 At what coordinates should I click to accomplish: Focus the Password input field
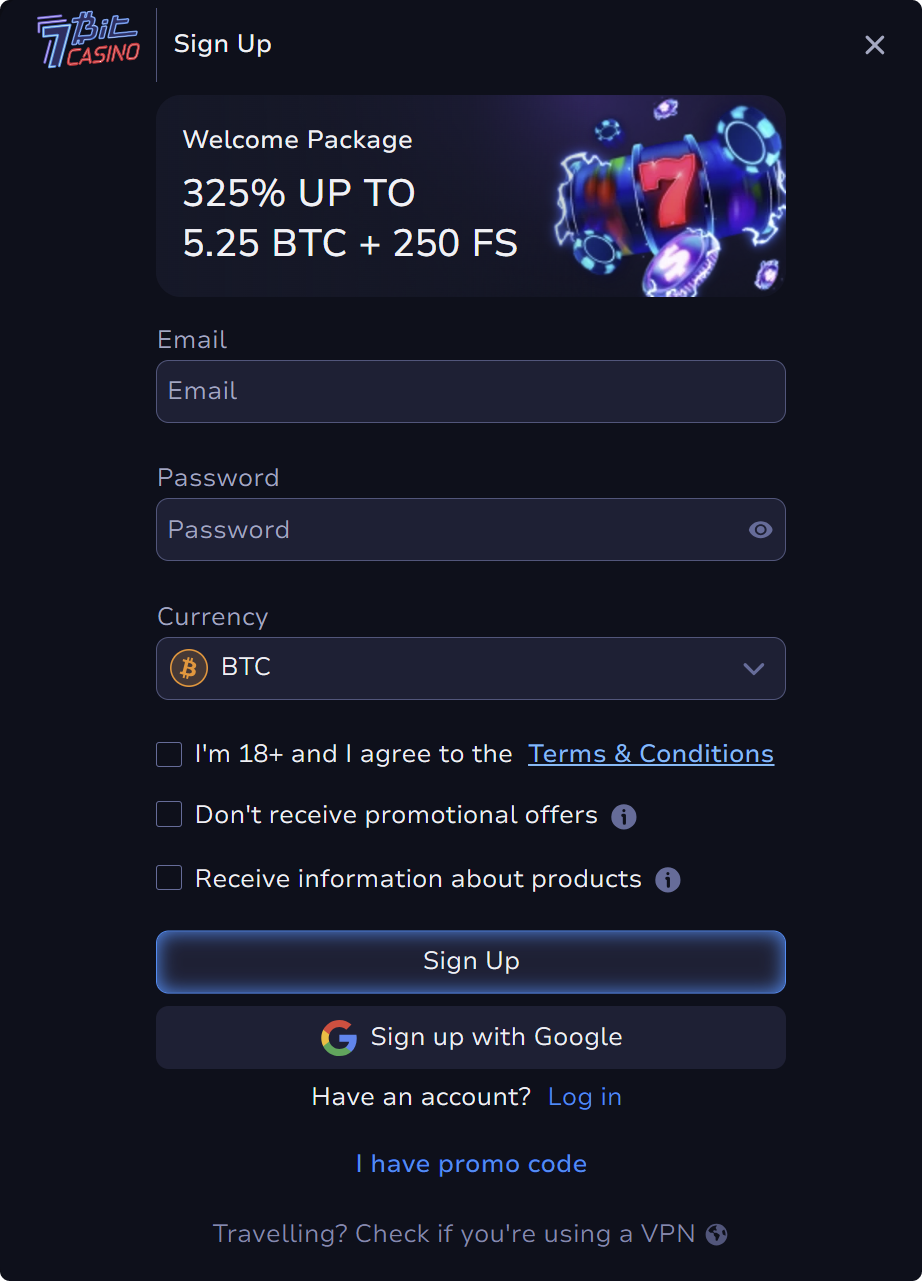point(471,529)
